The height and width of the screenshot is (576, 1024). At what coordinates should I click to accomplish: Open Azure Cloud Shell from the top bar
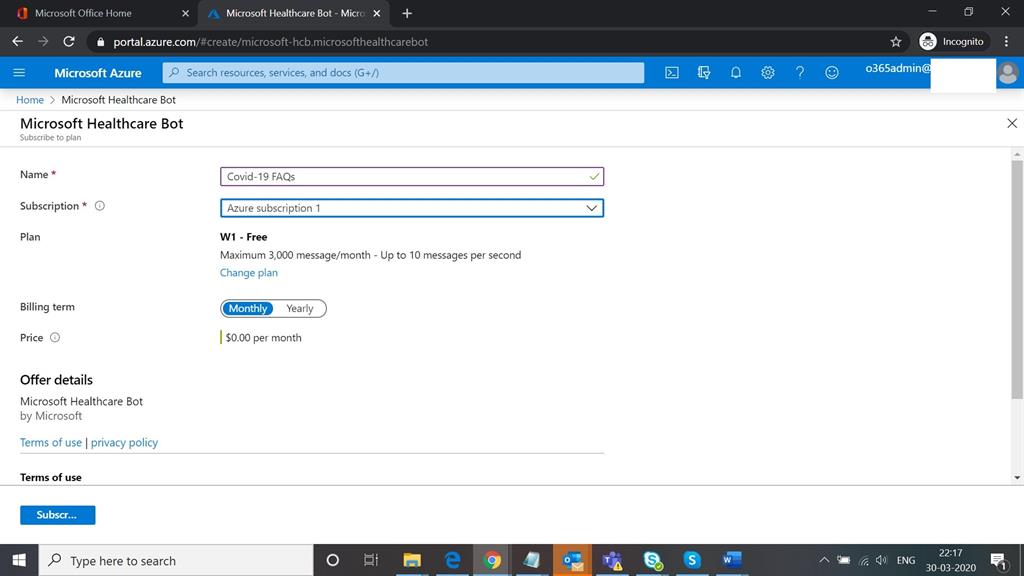[672, 72]
